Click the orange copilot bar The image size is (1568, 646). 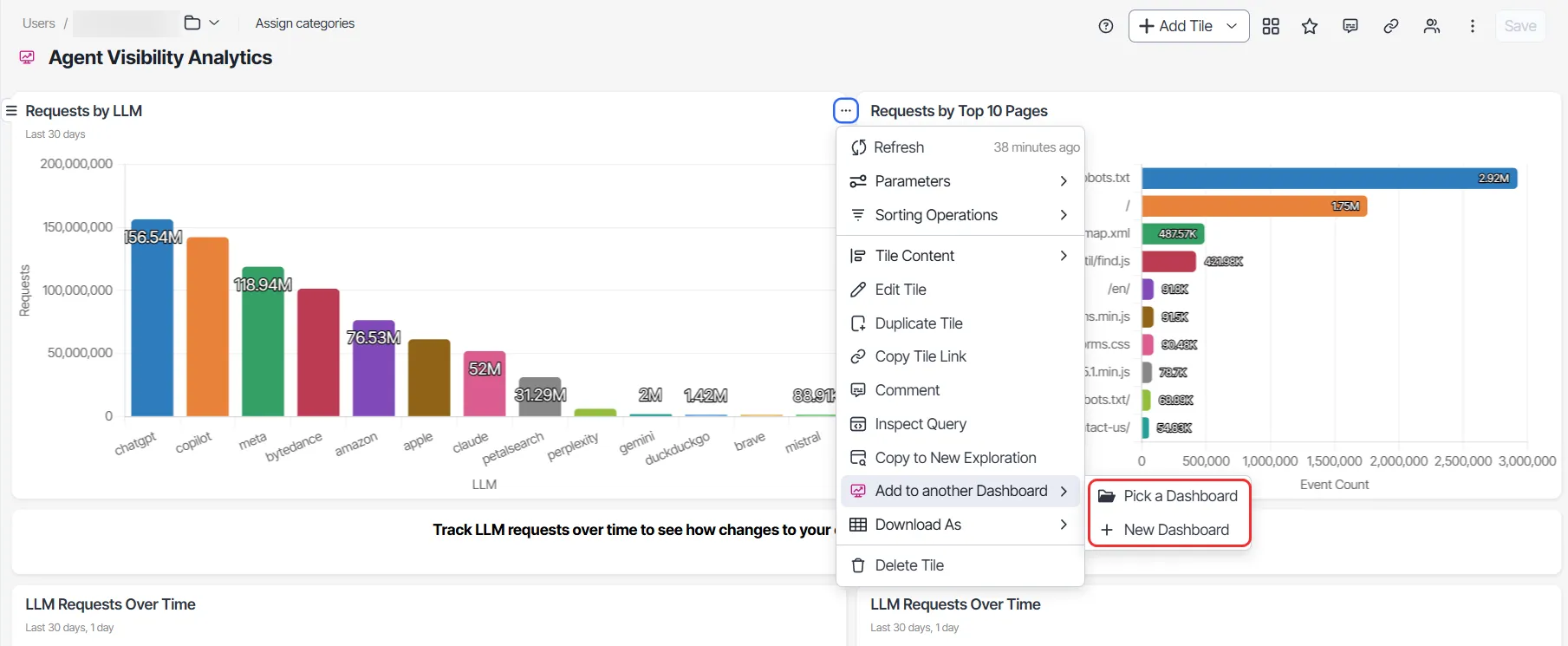click(207, 326)
